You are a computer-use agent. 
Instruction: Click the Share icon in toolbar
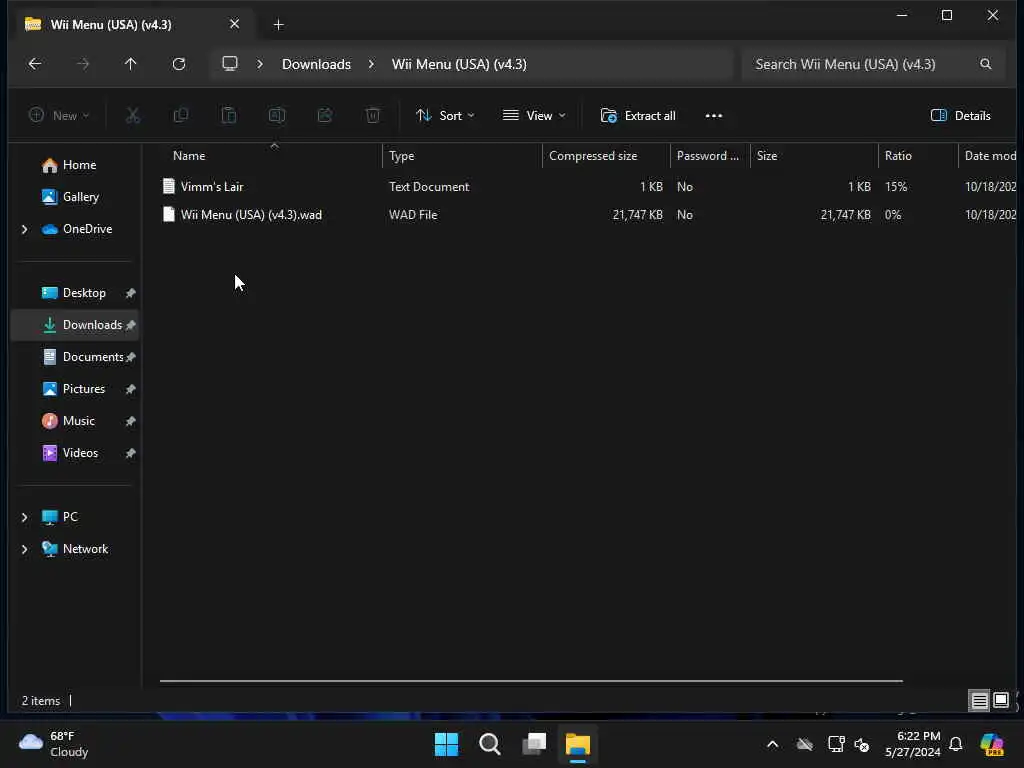(325, 116)
